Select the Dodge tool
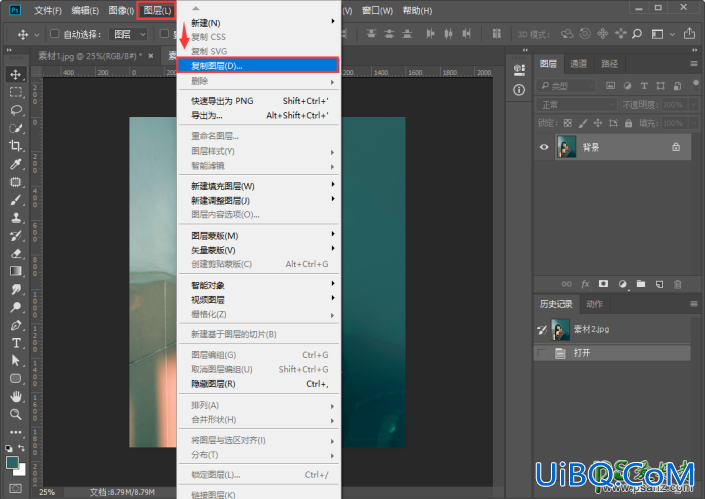This screenshot has height=499, width=705. 16,307
